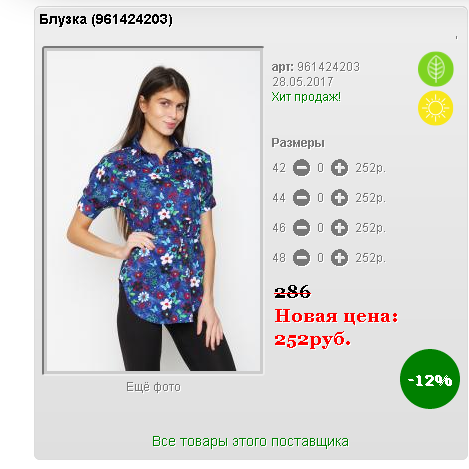Increase quantity for size 42
Screen dimensions: 469x469
pos(339,168)
